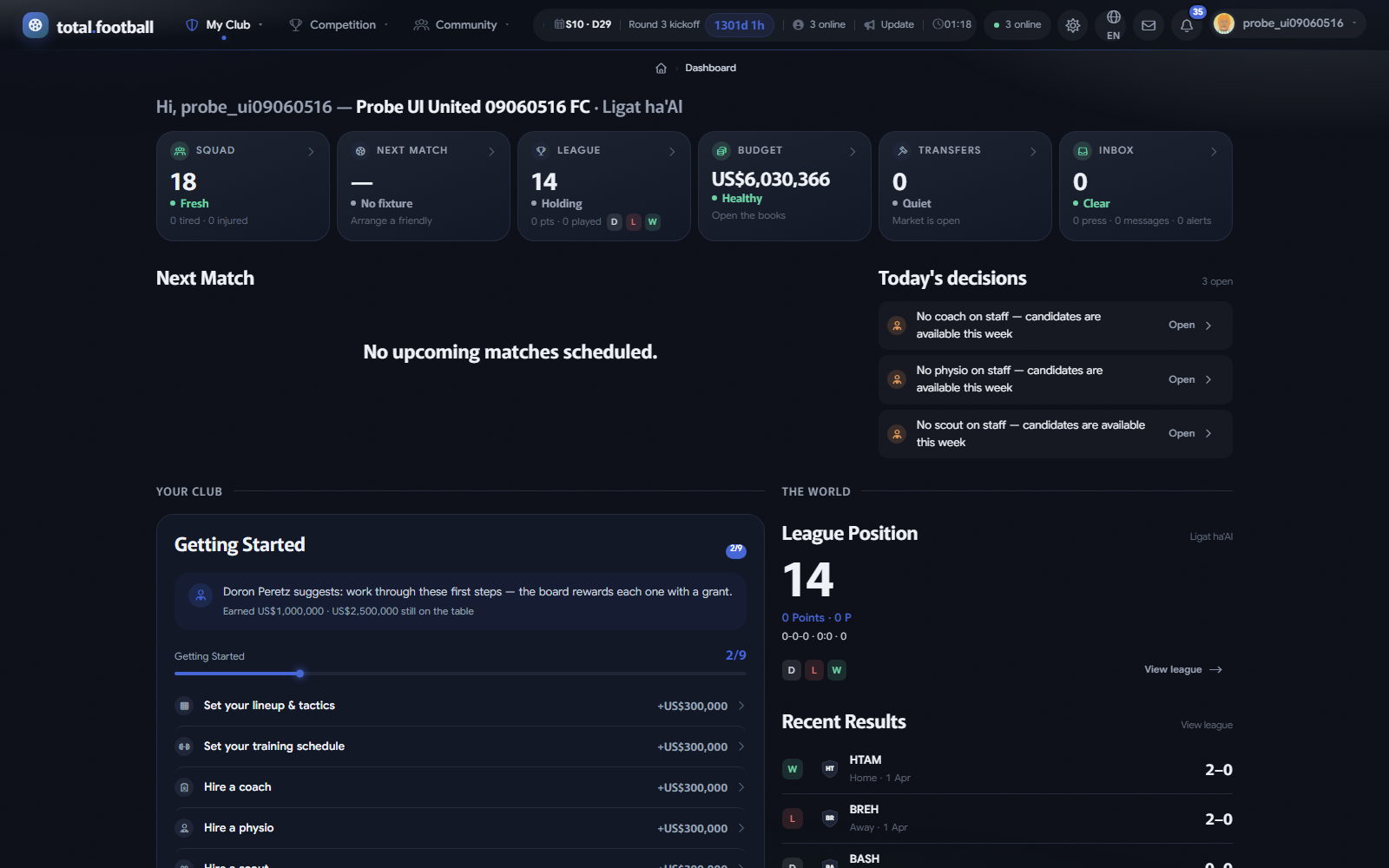Open the mail envelope icon
Screen dimensions: 1389x868
tap(1149, 25)
